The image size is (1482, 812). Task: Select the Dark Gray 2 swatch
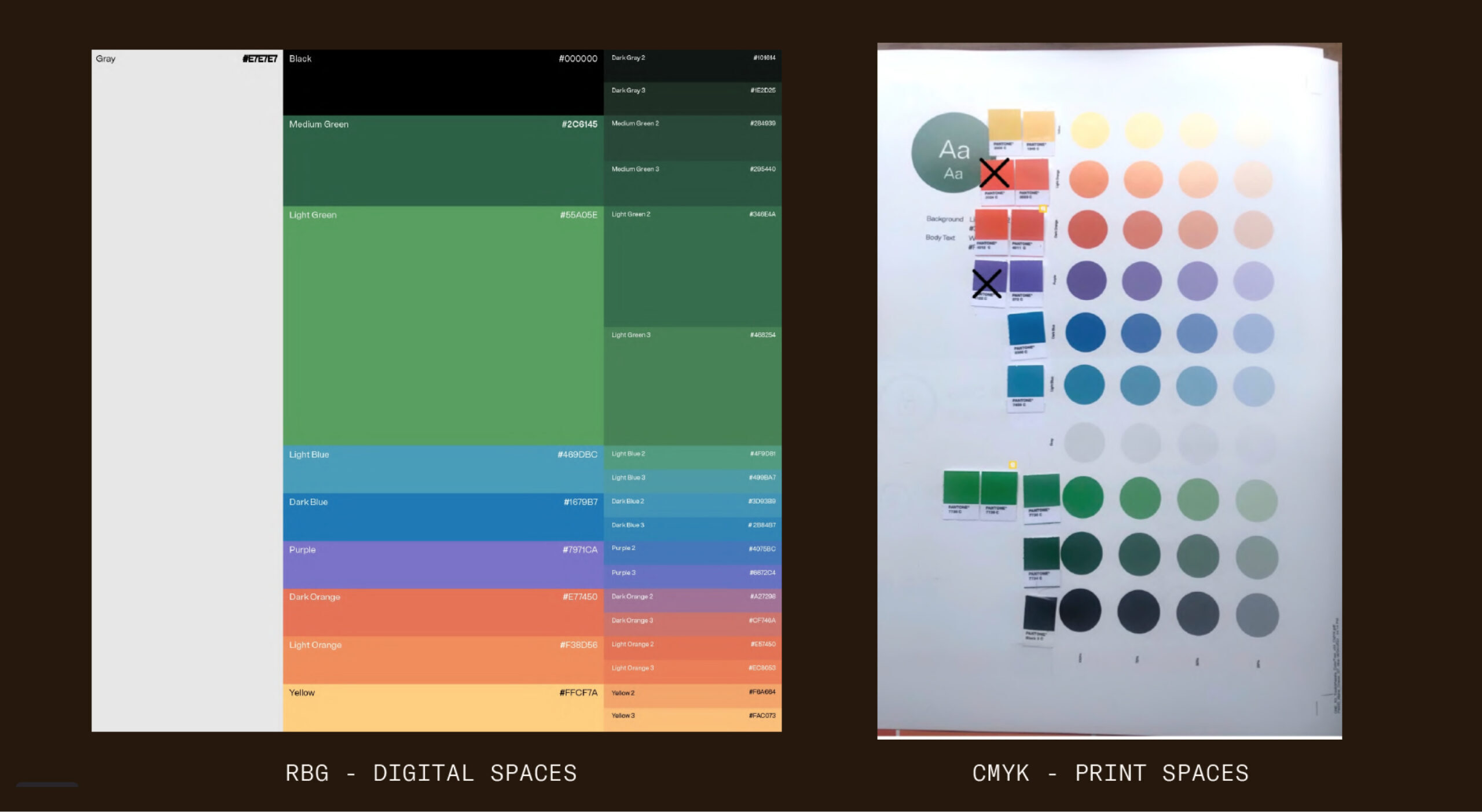tap(692, 65)
